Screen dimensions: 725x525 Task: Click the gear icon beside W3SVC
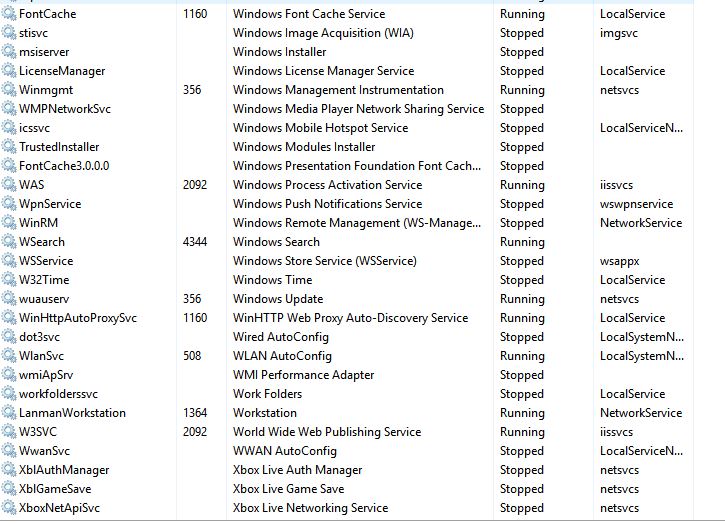[x=9, y=432]
